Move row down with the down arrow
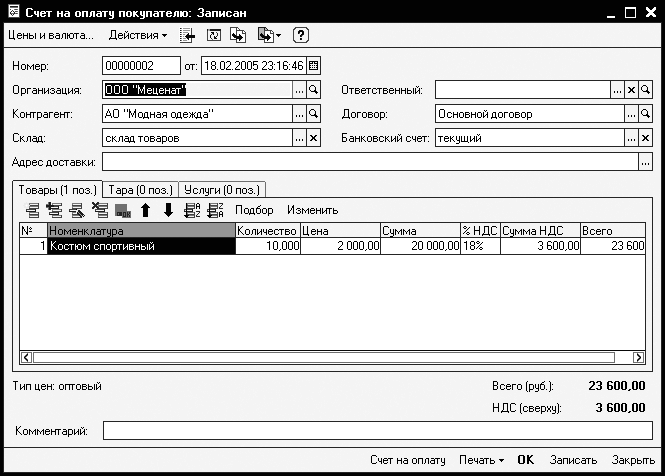Screen dimensions: 665x476 (x=168, y=210)
